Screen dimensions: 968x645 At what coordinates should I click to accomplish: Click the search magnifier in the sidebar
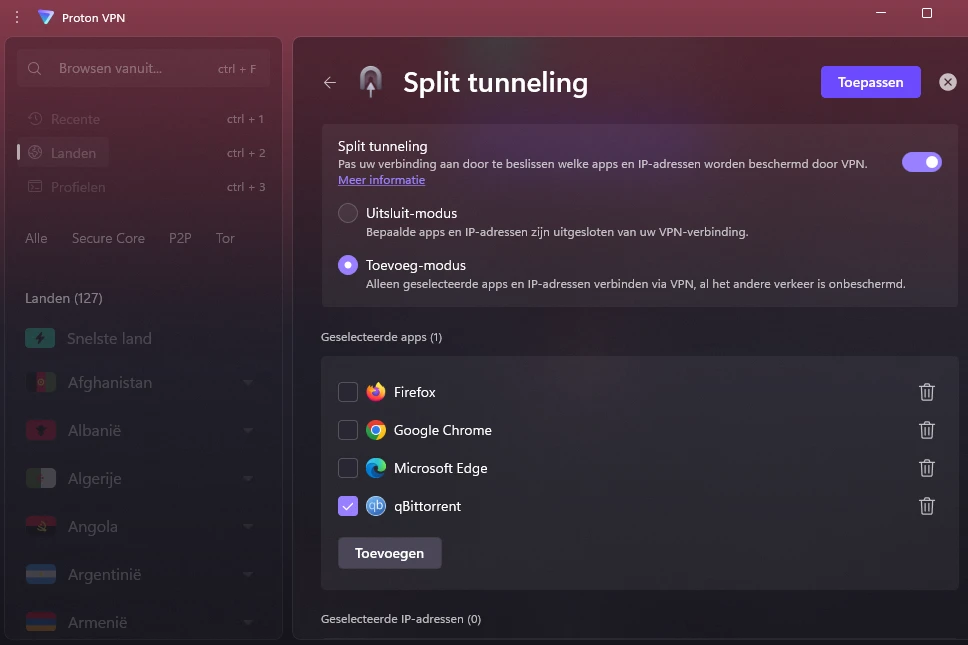[34, 68]
